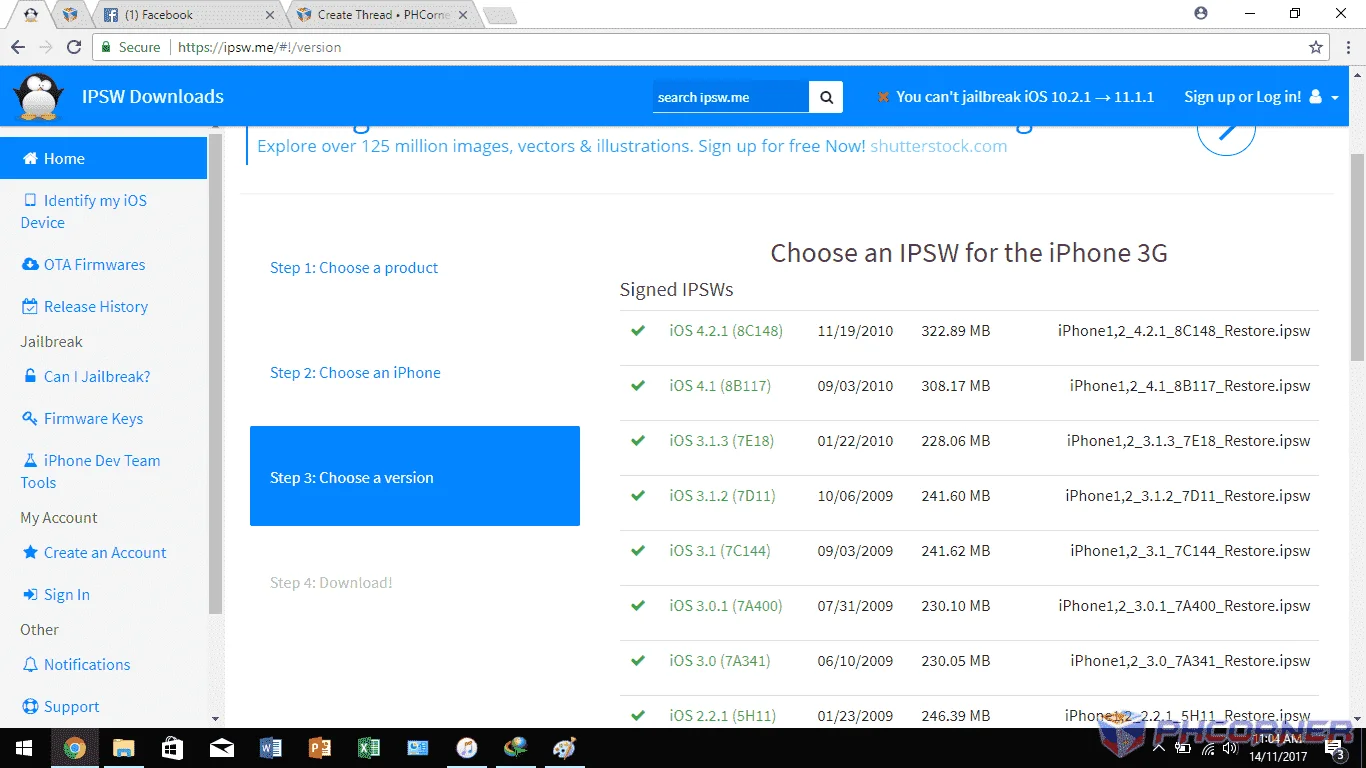
Task: Click the cloud icon for OTA Firmwares
Action: [x=30, y=265]
